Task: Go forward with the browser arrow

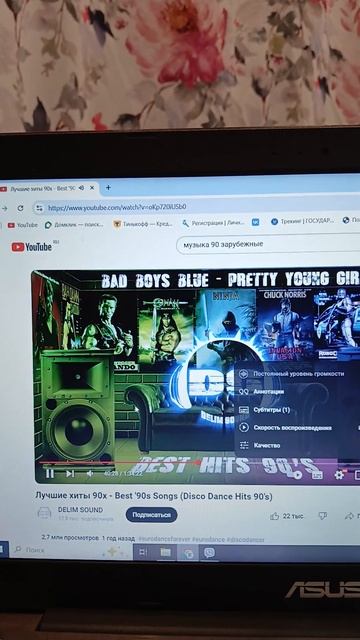Action: click(x=4, y=208)
